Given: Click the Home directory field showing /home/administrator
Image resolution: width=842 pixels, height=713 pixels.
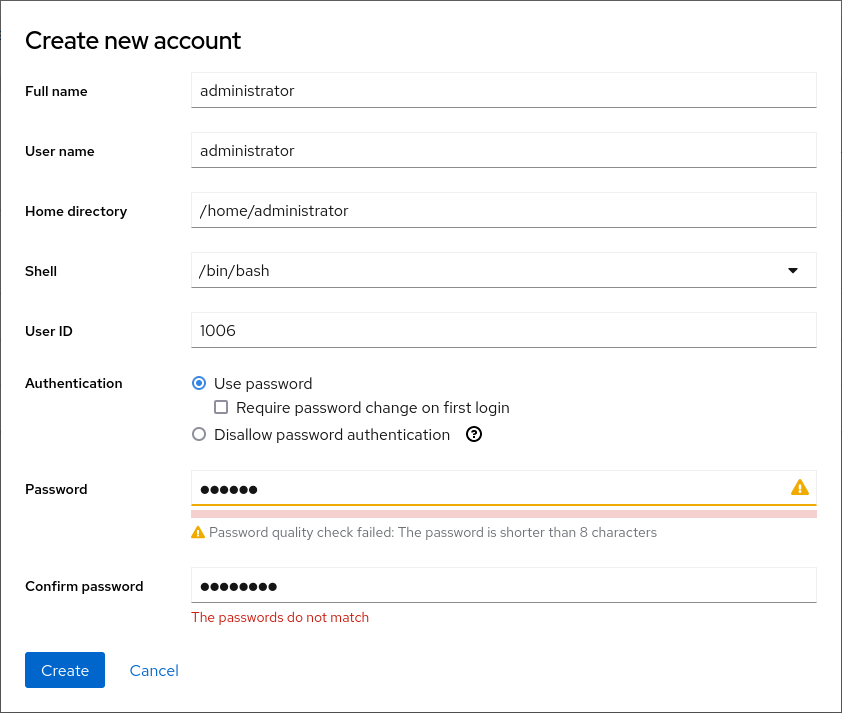Looking at the screenshot, I should coord(503,211).
